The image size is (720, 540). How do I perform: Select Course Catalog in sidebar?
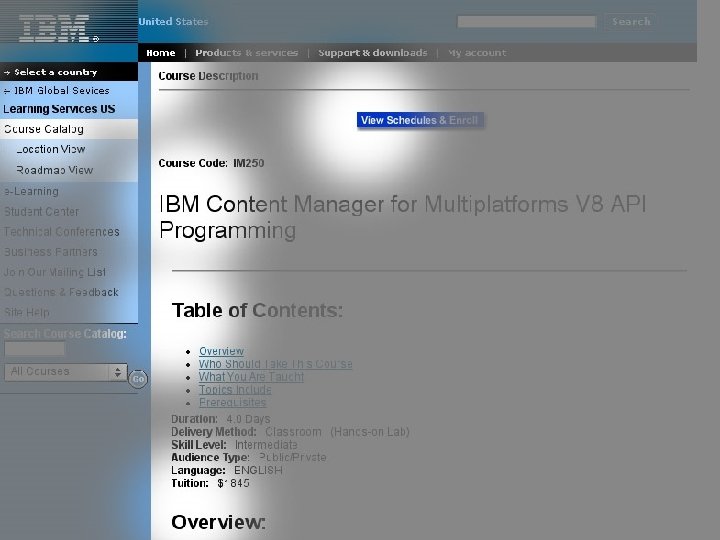(44, 129)
